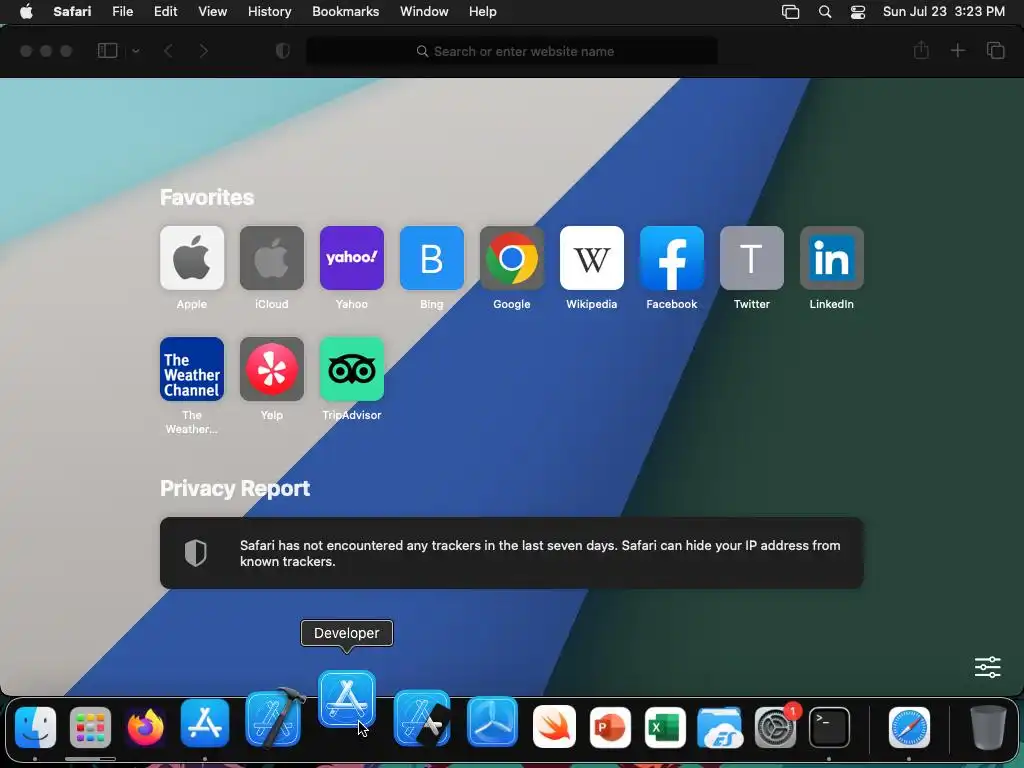Go back with the back arrow
The width and height of the screenshot is (1024, 768).
pyautogui.click(x=168, y=51)
